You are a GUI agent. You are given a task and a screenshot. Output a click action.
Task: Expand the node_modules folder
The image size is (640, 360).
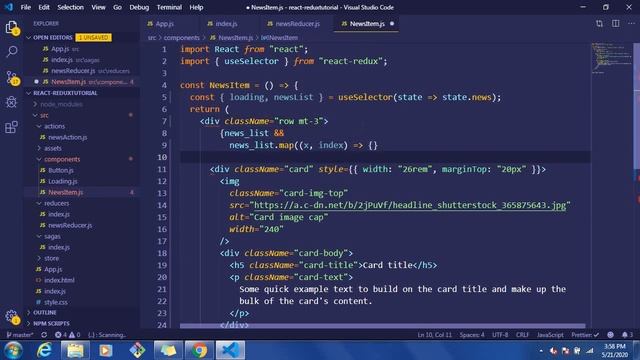click(x=61, y=104)
